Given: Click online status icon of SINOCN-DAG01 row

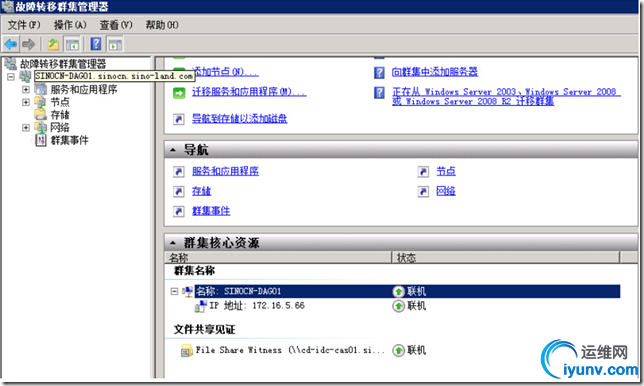Looking at the screenshot, I should point(398,292).
